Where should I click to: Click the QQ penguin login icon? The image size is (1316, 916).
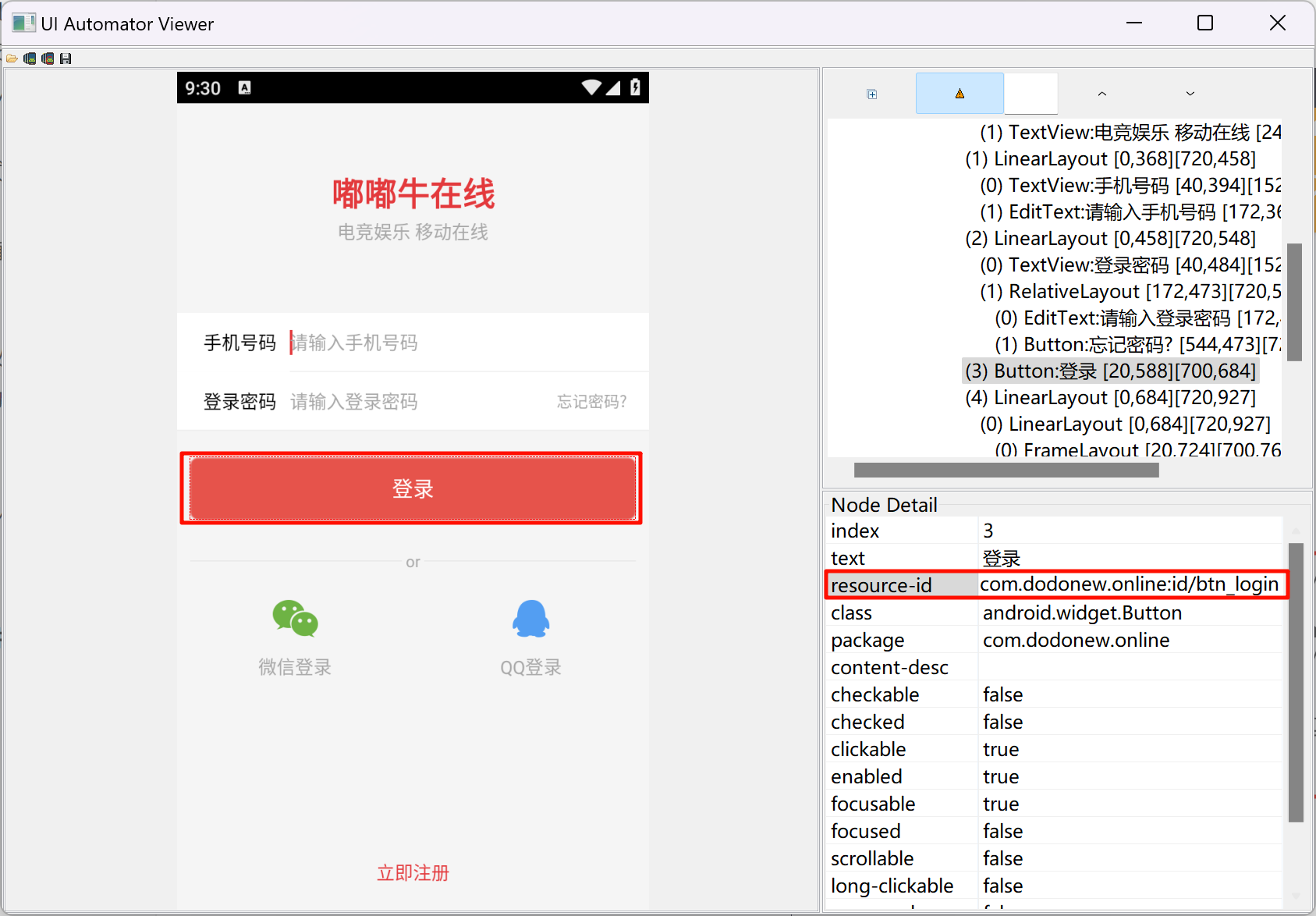[530, 619]
